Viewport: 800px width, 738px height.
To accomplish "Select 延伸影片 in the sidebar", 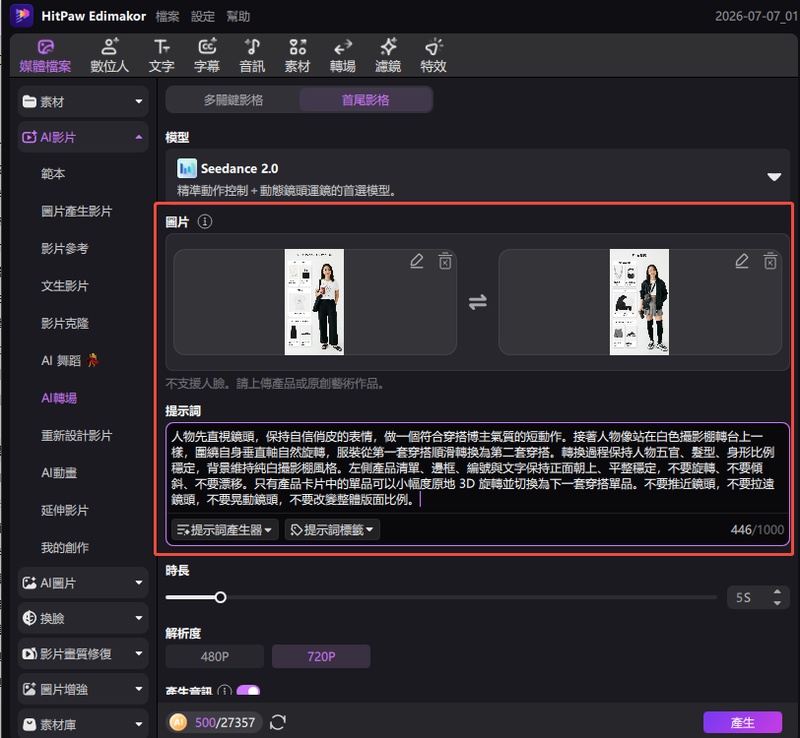I will 65,510.
